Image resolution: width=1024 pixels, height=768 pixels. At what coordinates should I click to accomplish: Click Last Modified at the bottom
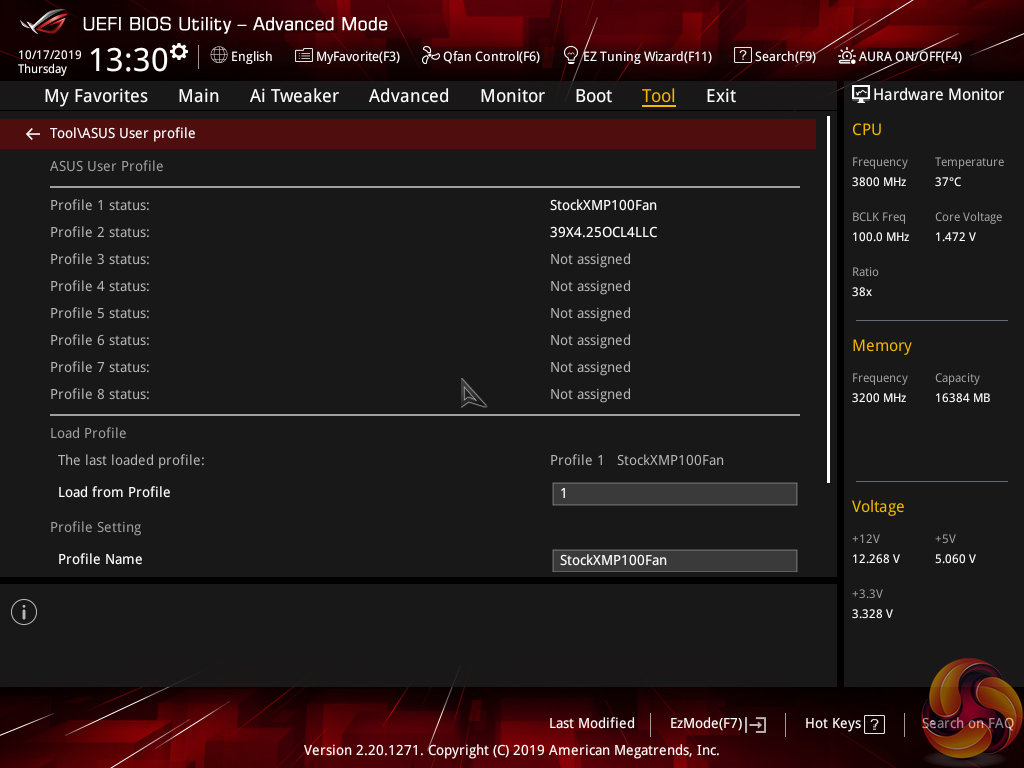tap(592, 723)
